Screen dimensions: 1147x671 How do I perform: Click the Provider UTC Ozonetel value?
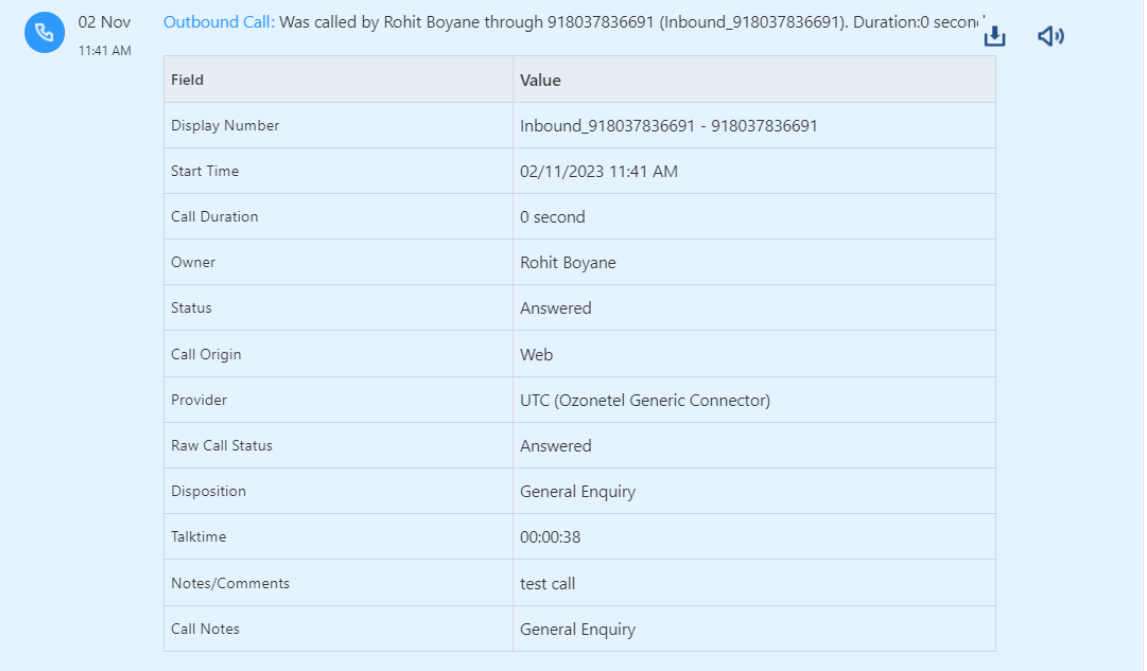[x=644, y=400]
